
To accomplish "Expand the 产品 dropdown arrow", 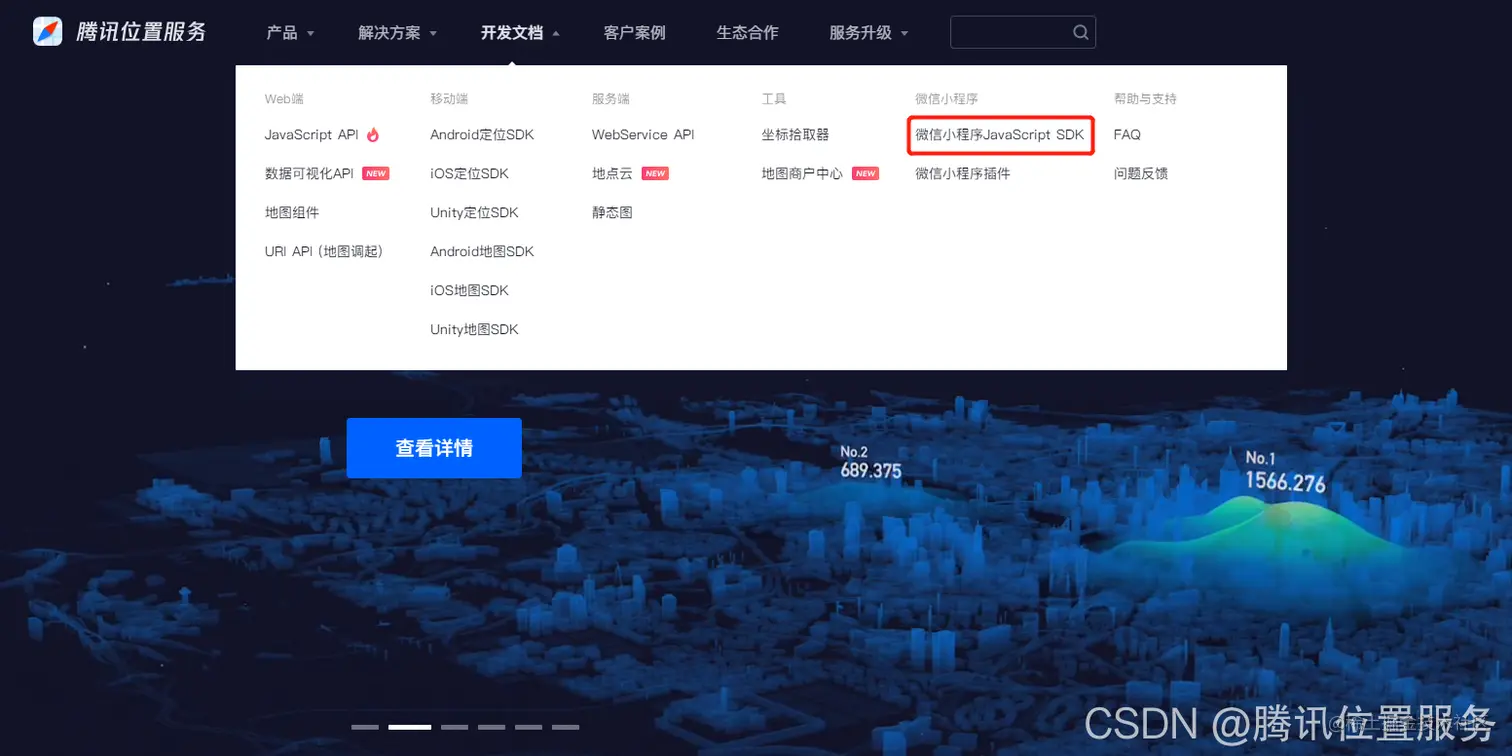I will coord(310,33).
